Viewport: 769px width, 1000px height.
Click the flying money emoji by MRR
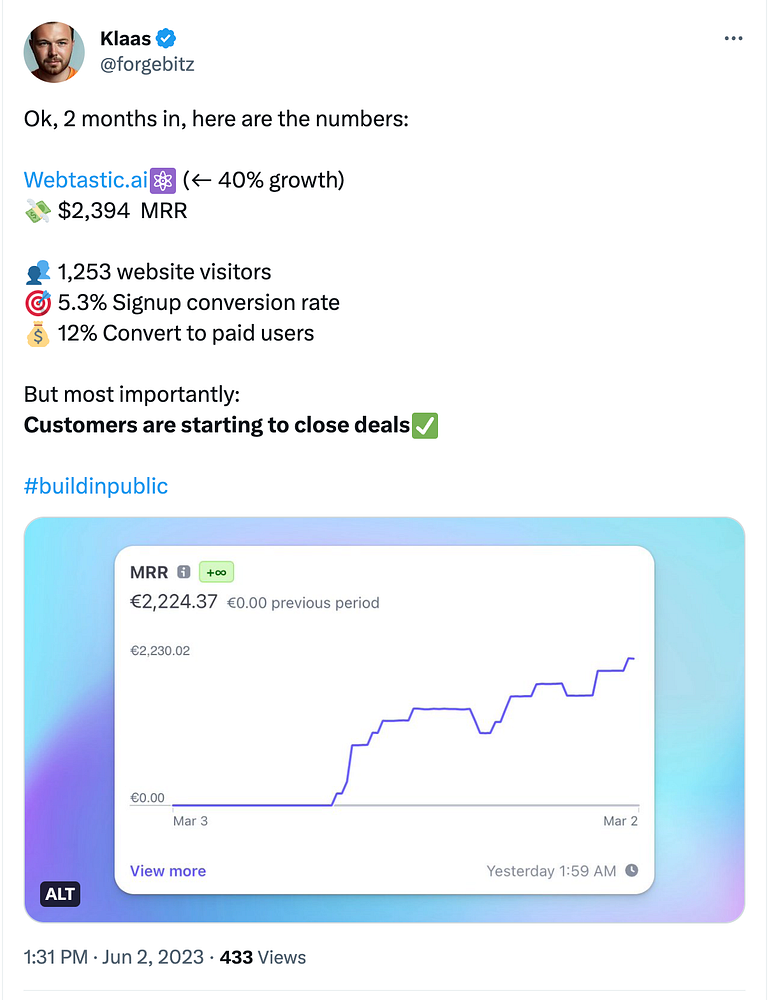38,211
